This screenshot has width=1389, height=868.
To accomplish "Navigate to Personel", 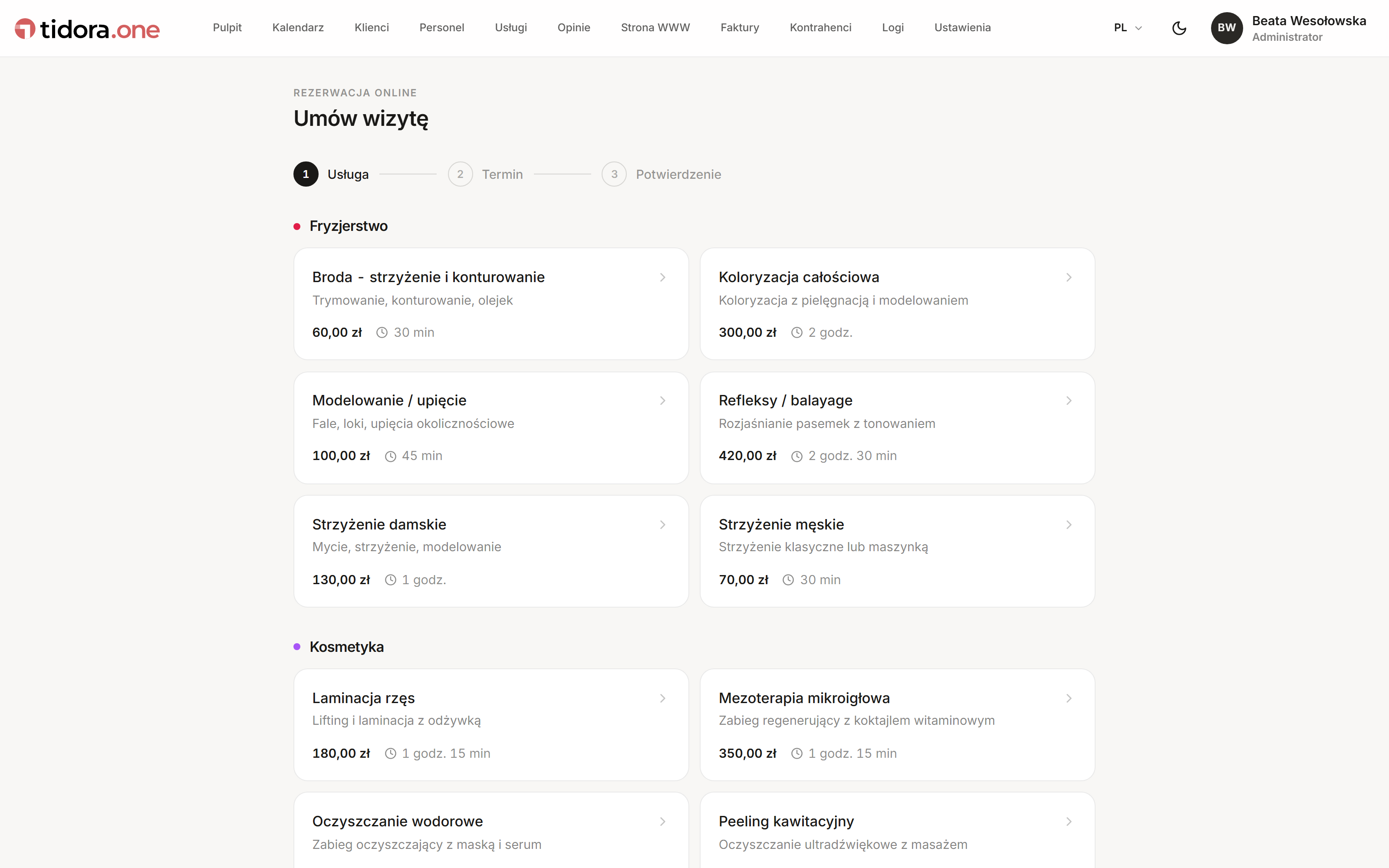I will pyautogui.click(x=442, y=27).
